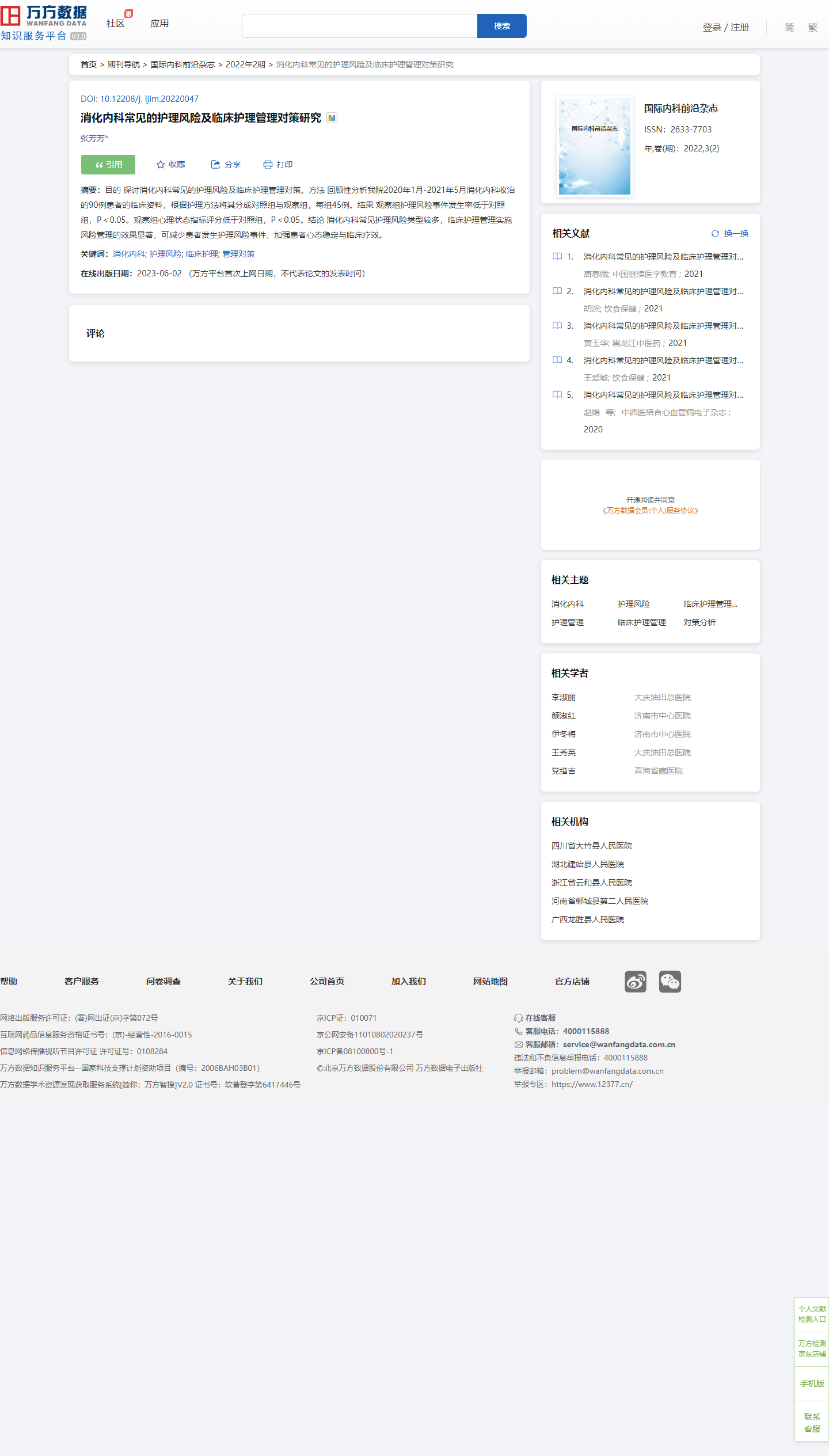Open the 应用 applications menu

159,24
